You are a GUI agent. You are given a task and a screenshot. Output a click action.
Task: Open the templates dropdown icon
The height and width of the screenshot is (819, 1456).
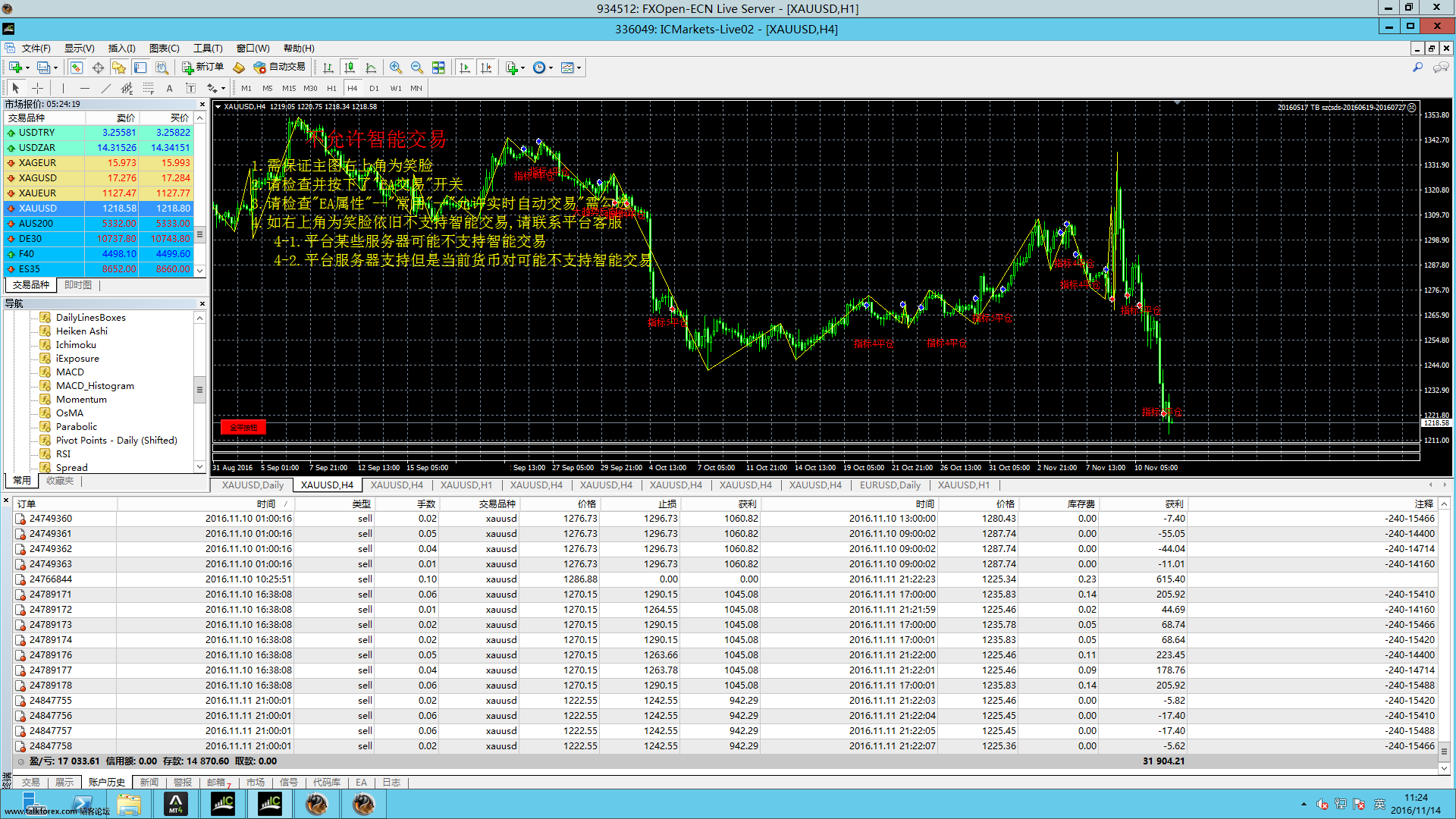tap(570, 67)
